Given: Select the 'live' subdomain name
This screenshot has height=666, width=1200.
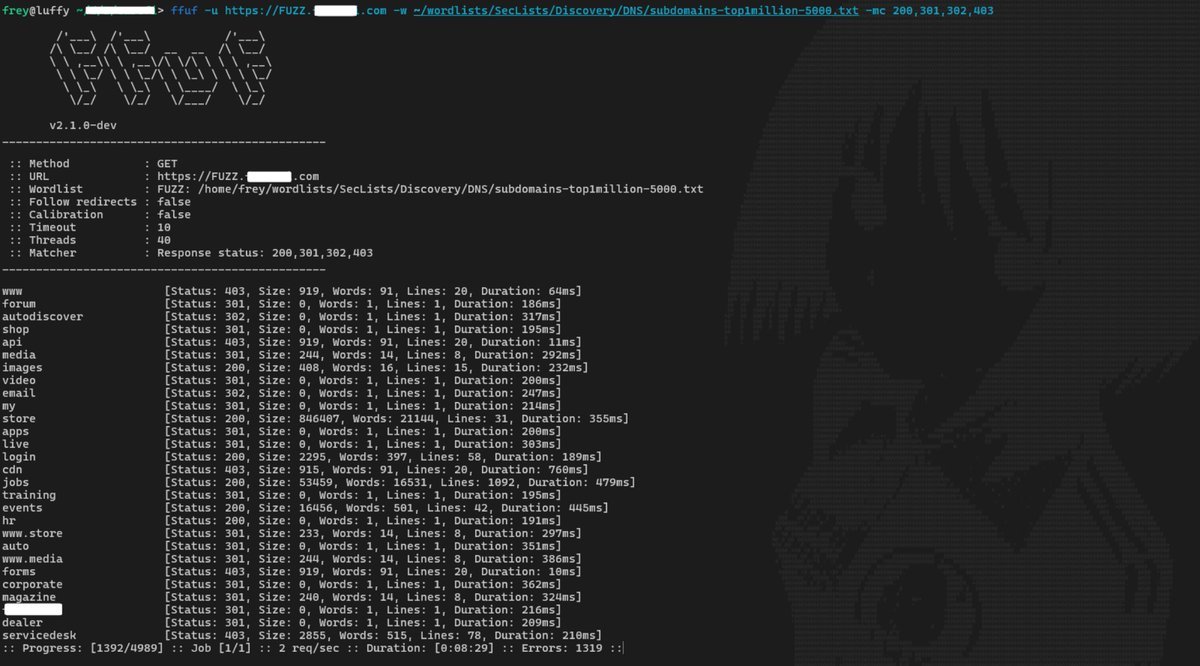Looking at the screenshot, I should click(15, 444).
